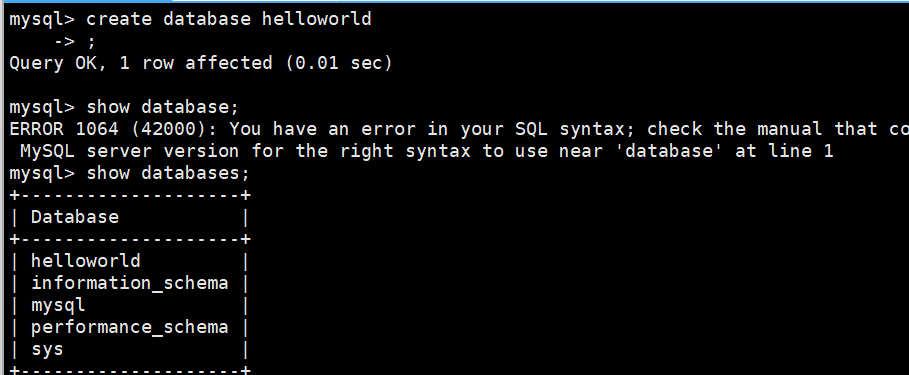Click the 'show databases;' command line
The height and width of the screenshot is (375, 909).
click(129, 173)
